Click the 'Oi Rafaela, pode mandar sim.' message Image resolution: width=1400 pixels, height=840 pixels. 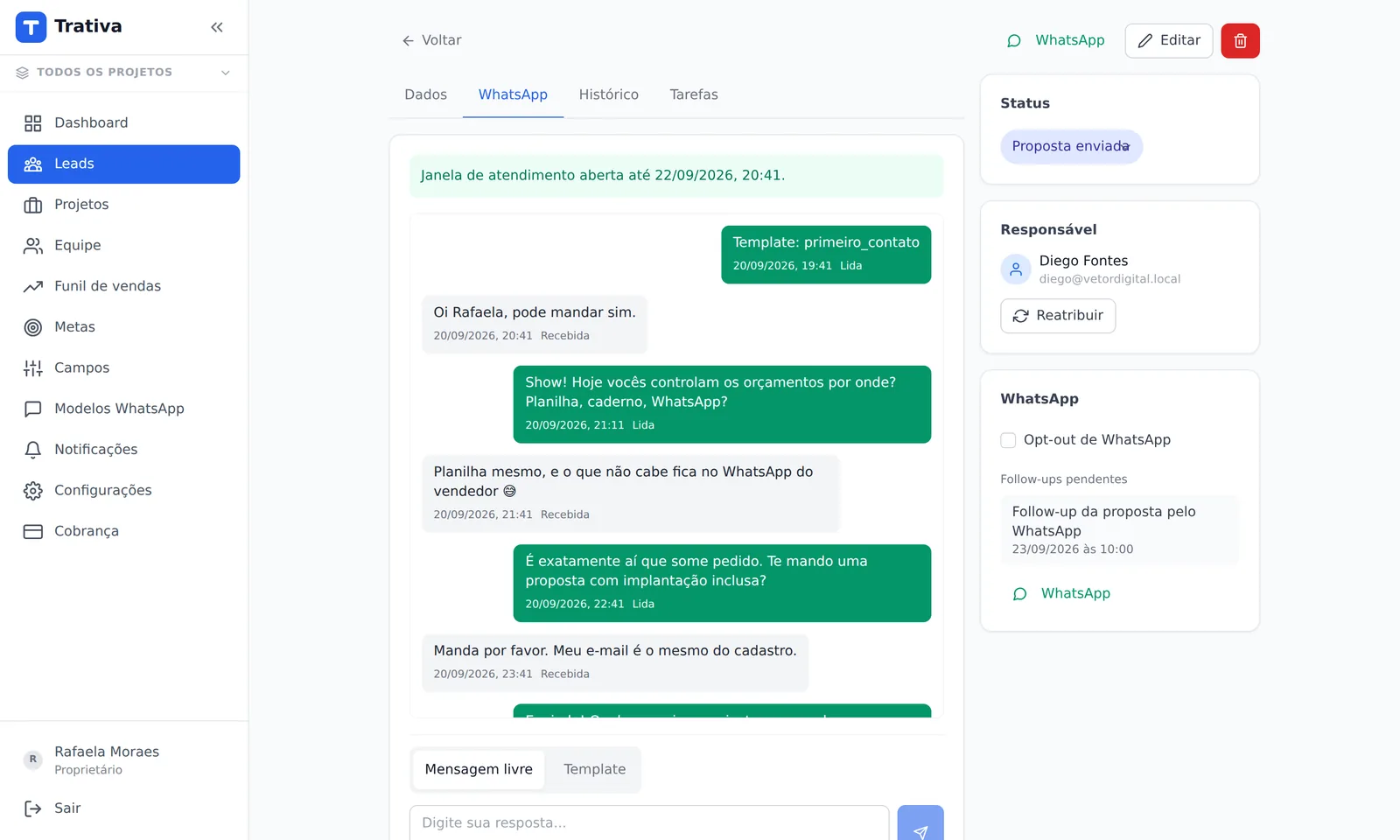pos(535,325)
